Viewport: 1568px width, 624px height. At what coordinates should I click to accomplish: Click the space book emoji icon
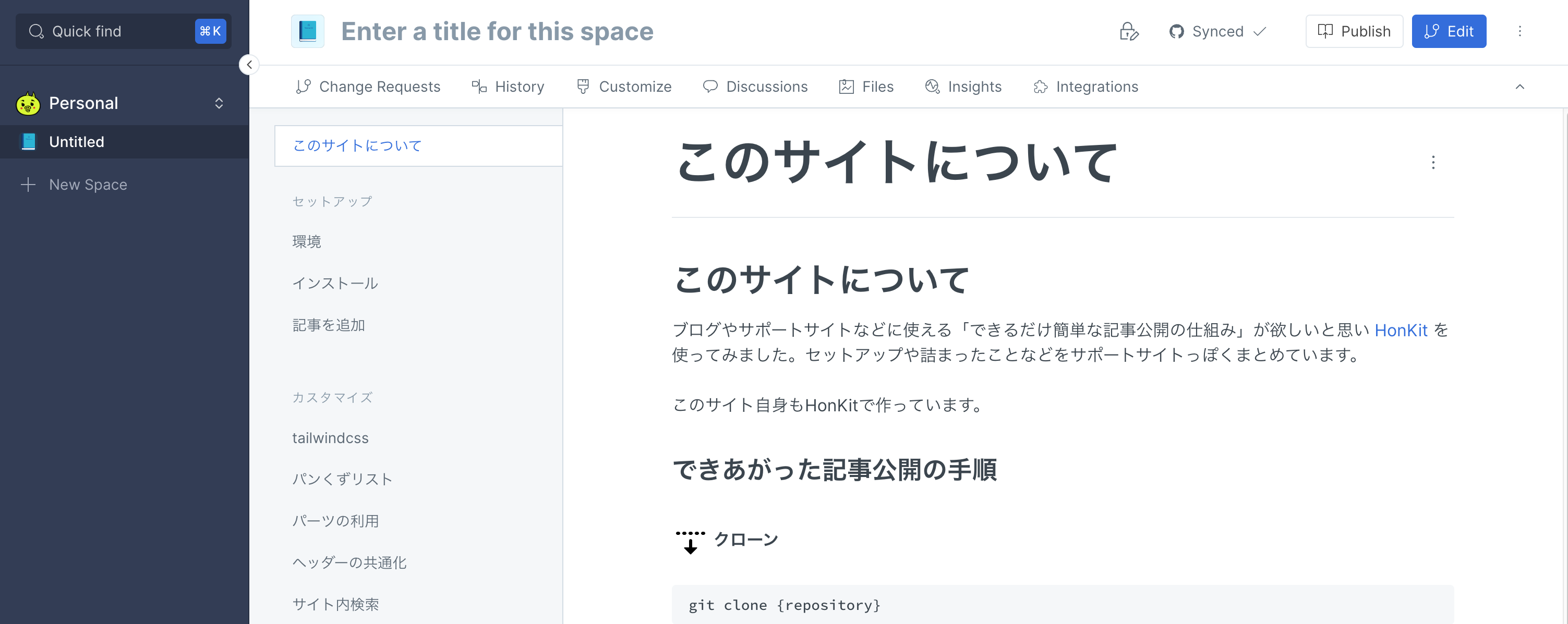click(x=307, y=31)
